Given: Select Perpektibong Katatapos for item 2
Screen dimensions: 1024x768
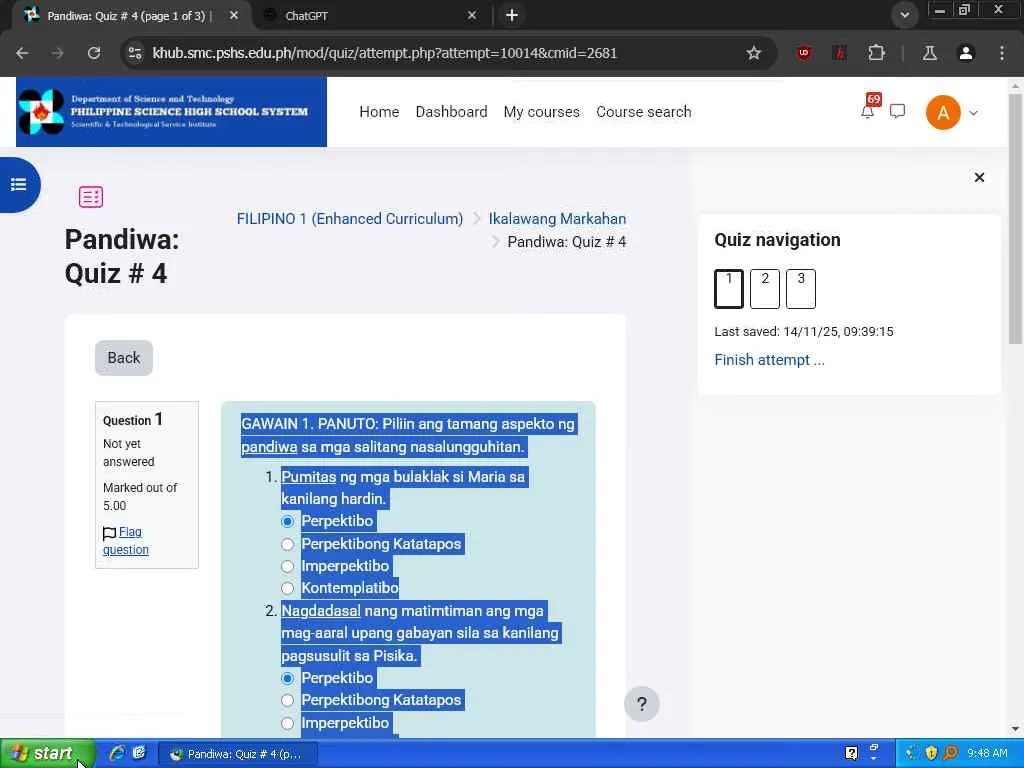Looking at the screenshot, I should coord(287,700).
